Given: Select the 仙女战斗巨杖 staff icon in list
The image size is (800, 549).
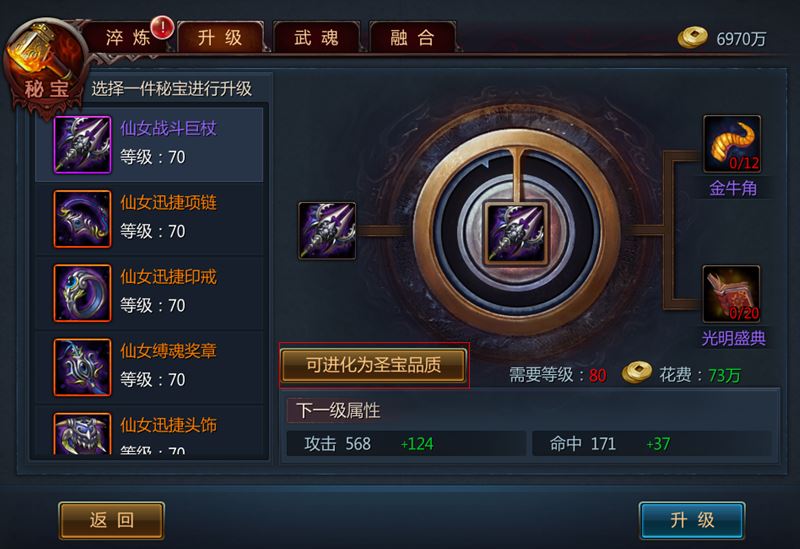Looking at the screenshot, I should tap(82, 145).
